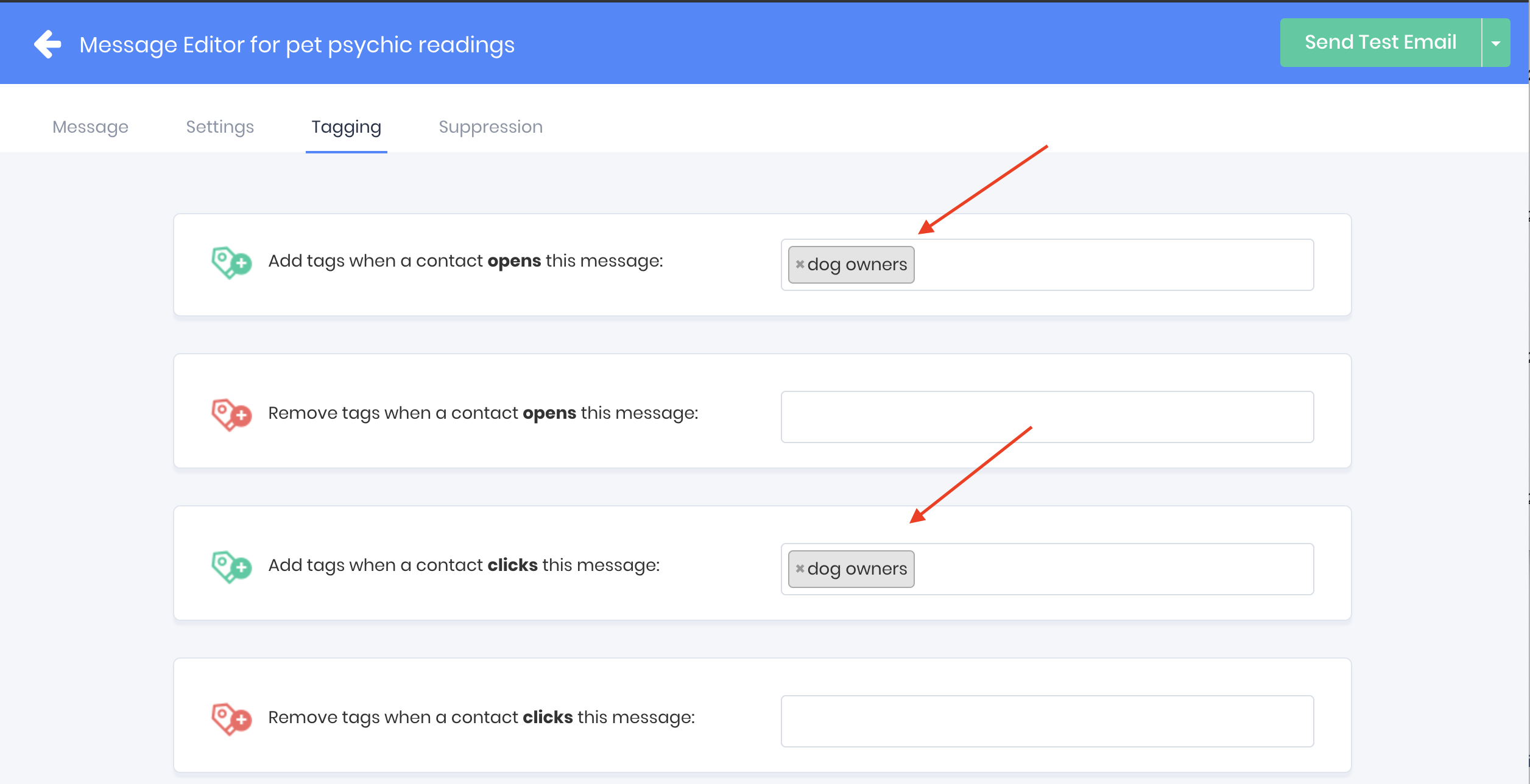The width and height of the screenshot is (1530, 784).
Task: Click red remove-tag icon for clicks
Action: click(x=231, y=719)
